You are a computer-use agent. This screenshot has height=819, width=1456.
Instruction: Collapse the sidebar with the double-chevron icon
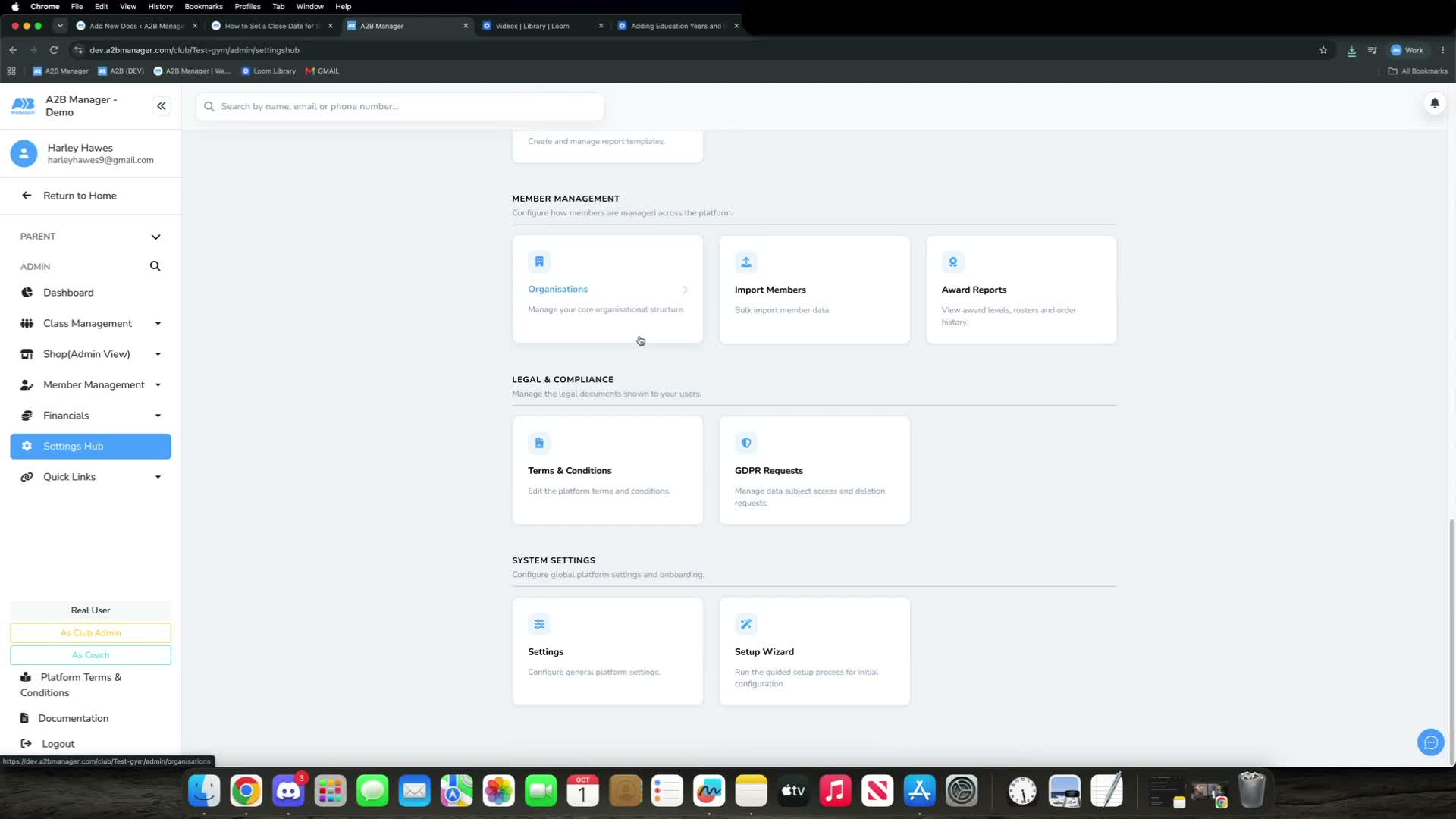pos(161,106)
